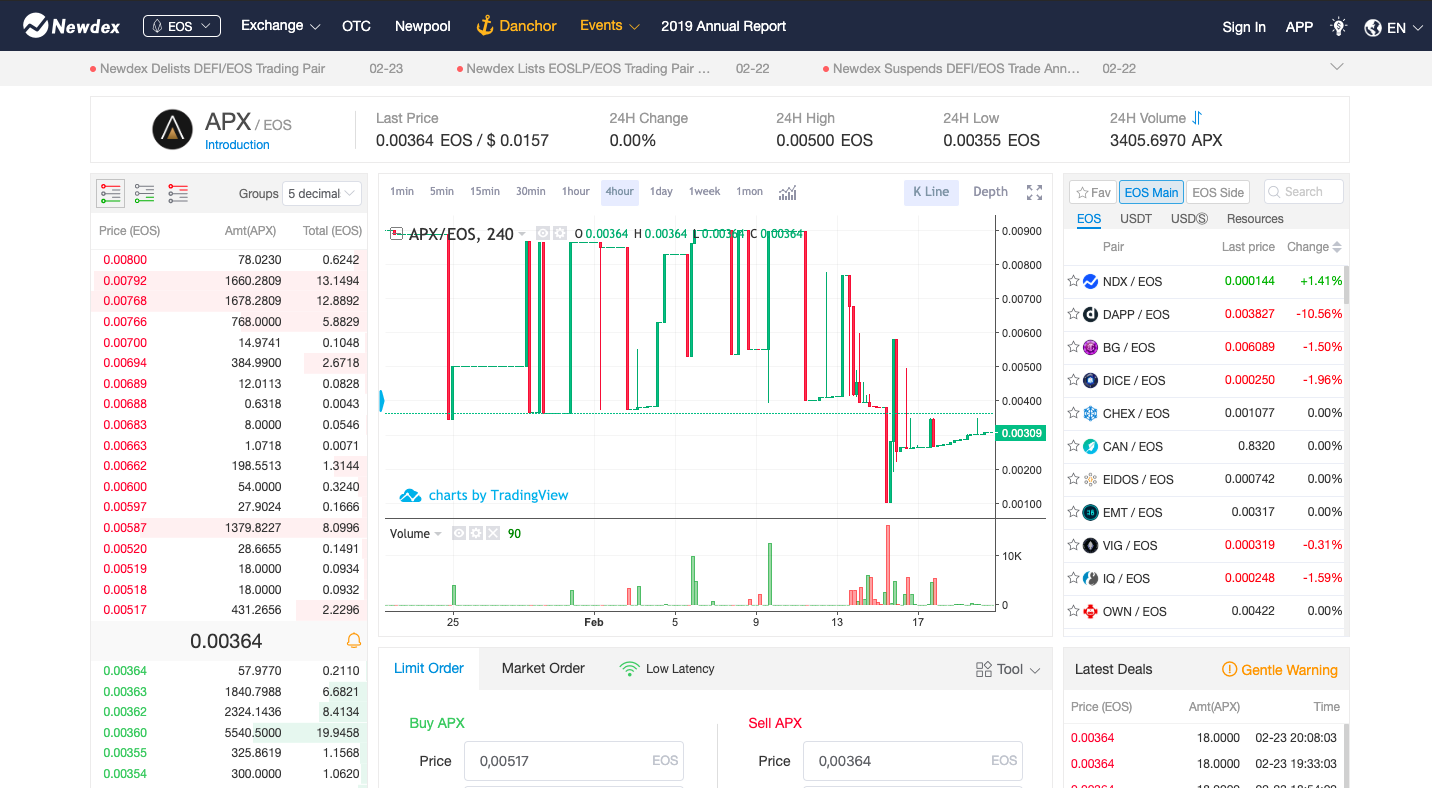Open the Volume legend dropdown arrow

pyautogui.click(x=438, y=534)
